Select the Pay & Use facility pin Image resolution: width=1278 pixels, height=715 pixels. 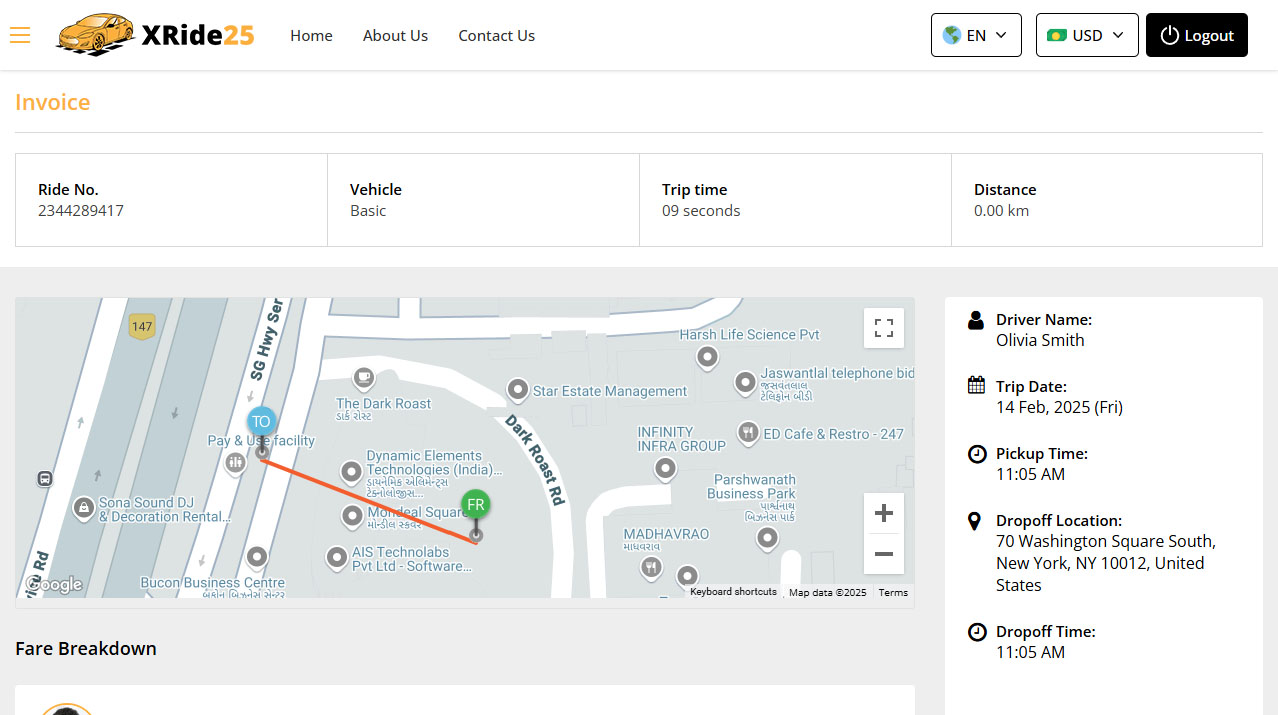(235, 462)
